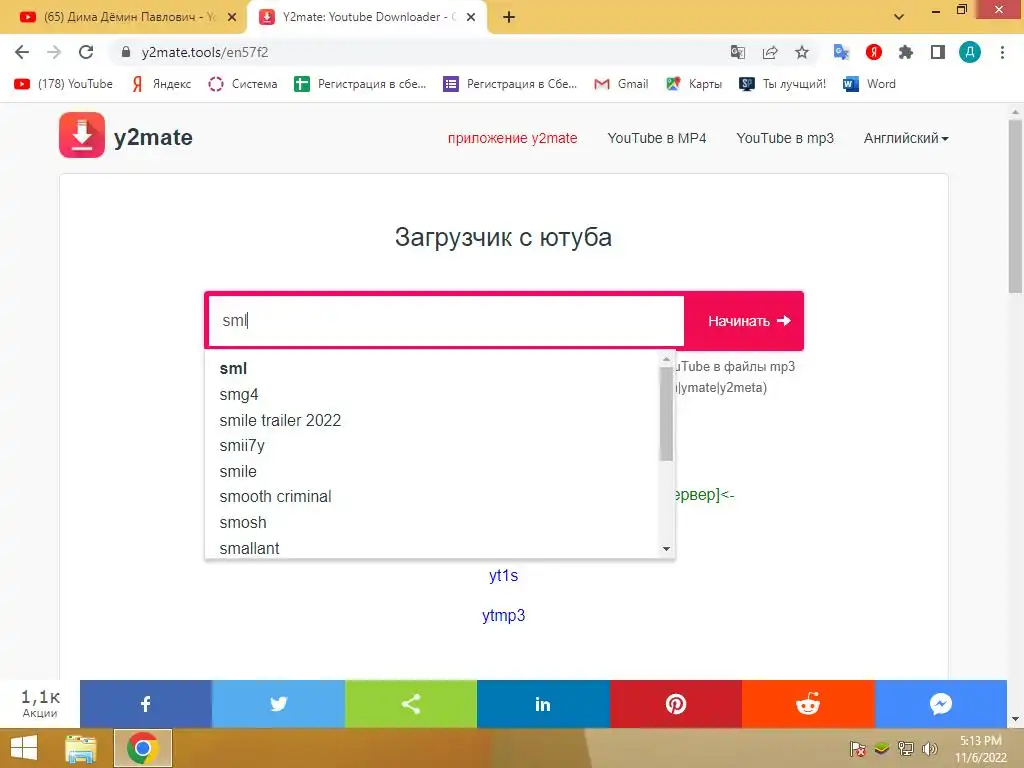Screen dimensions: 1024x768
Task: Share on Pinterest
Action: [676, 704]
